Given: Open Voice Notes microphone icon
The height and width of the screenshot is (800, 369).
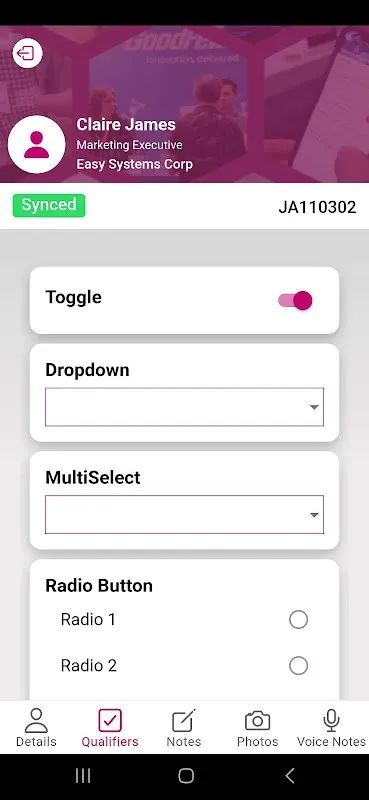Looking at the screenshot, I should (x=331, y=720).
